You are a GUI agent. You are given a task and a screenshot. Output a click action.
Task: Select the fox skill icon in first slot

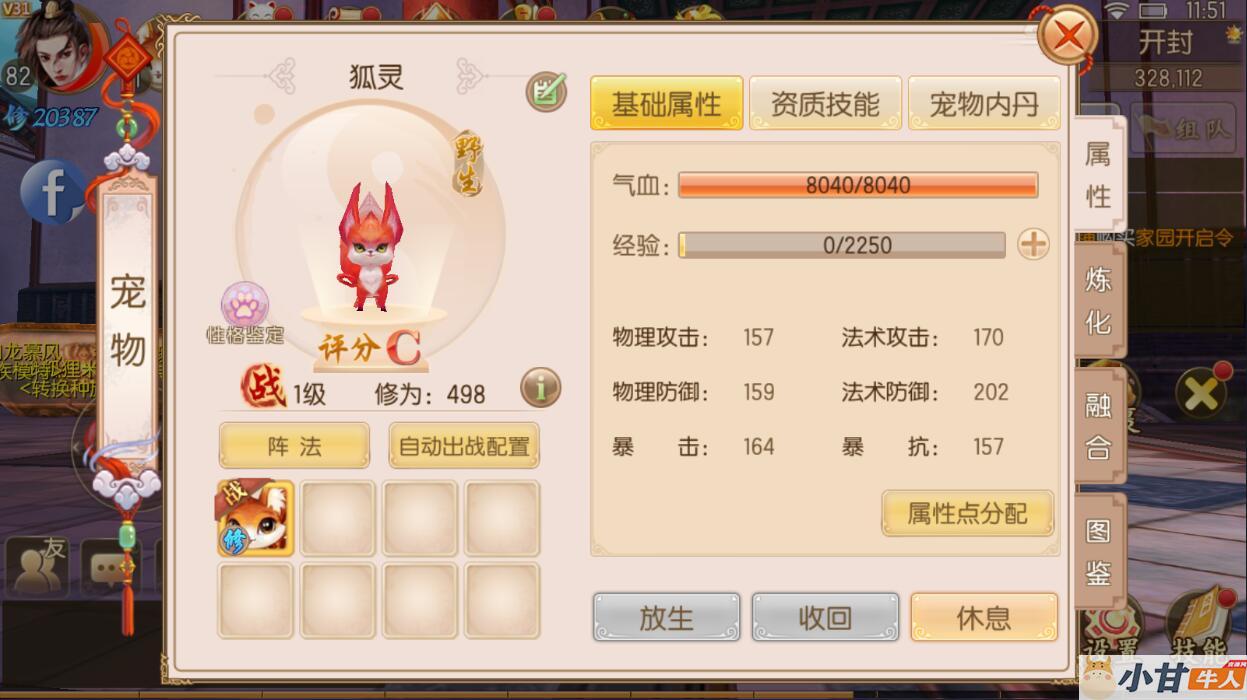[x=255, y=517]
